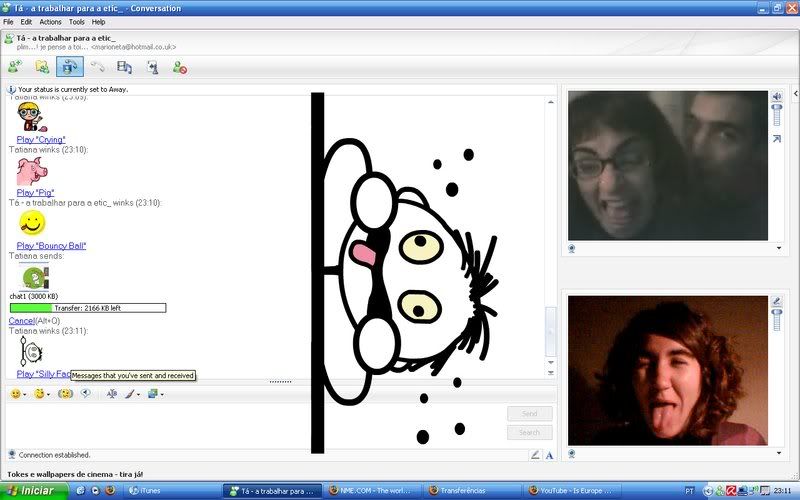This screenshot has width=800, height=500.
Task: Open the Help menu
Action: pos(98,22)
